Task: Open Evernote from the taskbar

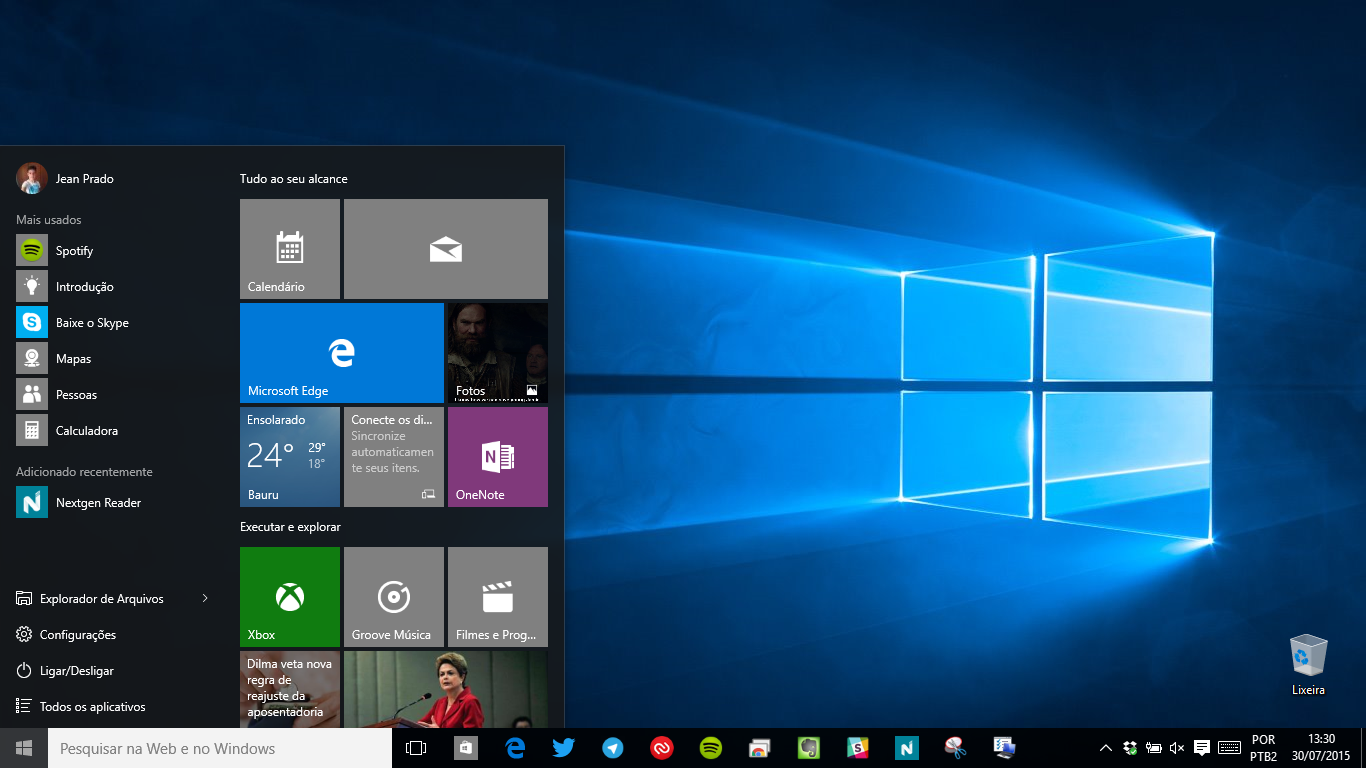Action: (x=807, y=747)
